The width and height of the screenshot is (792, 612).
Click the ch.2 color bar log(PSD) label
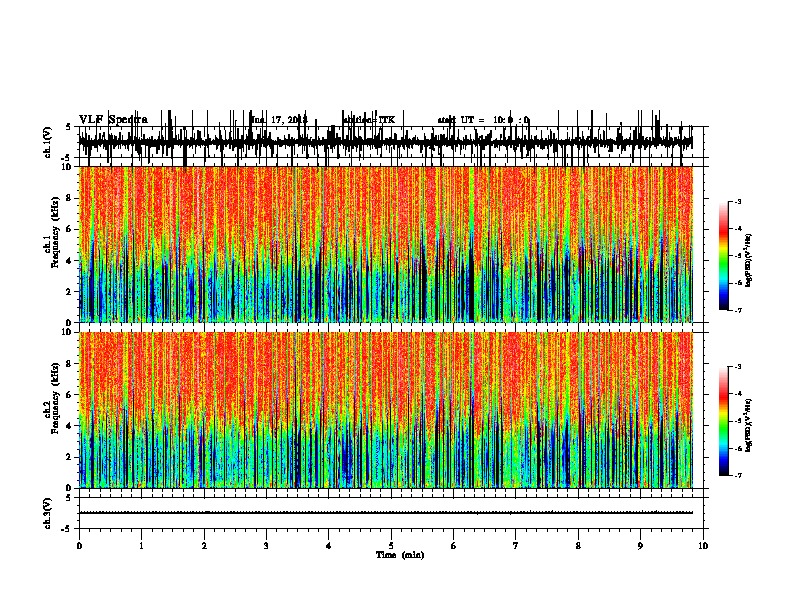(x=749, y=425)
